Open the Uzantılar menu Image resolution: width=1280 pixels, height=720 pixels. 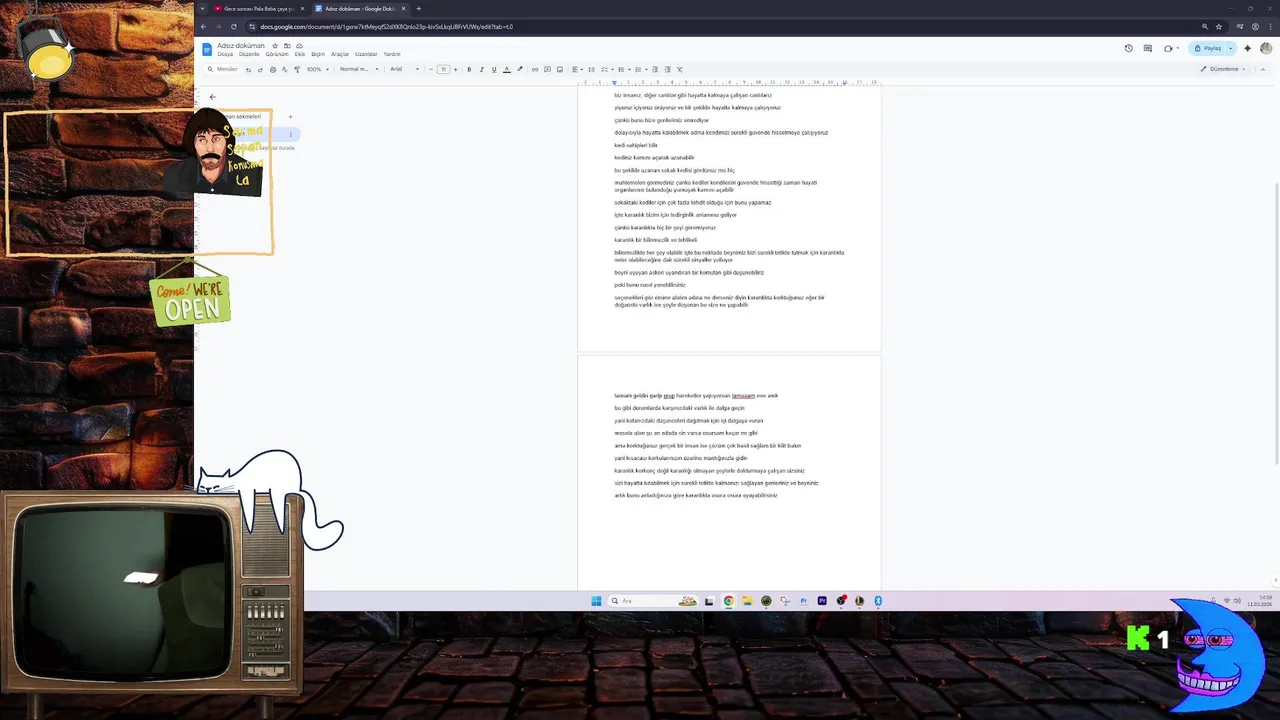click(x=366, y=54)
